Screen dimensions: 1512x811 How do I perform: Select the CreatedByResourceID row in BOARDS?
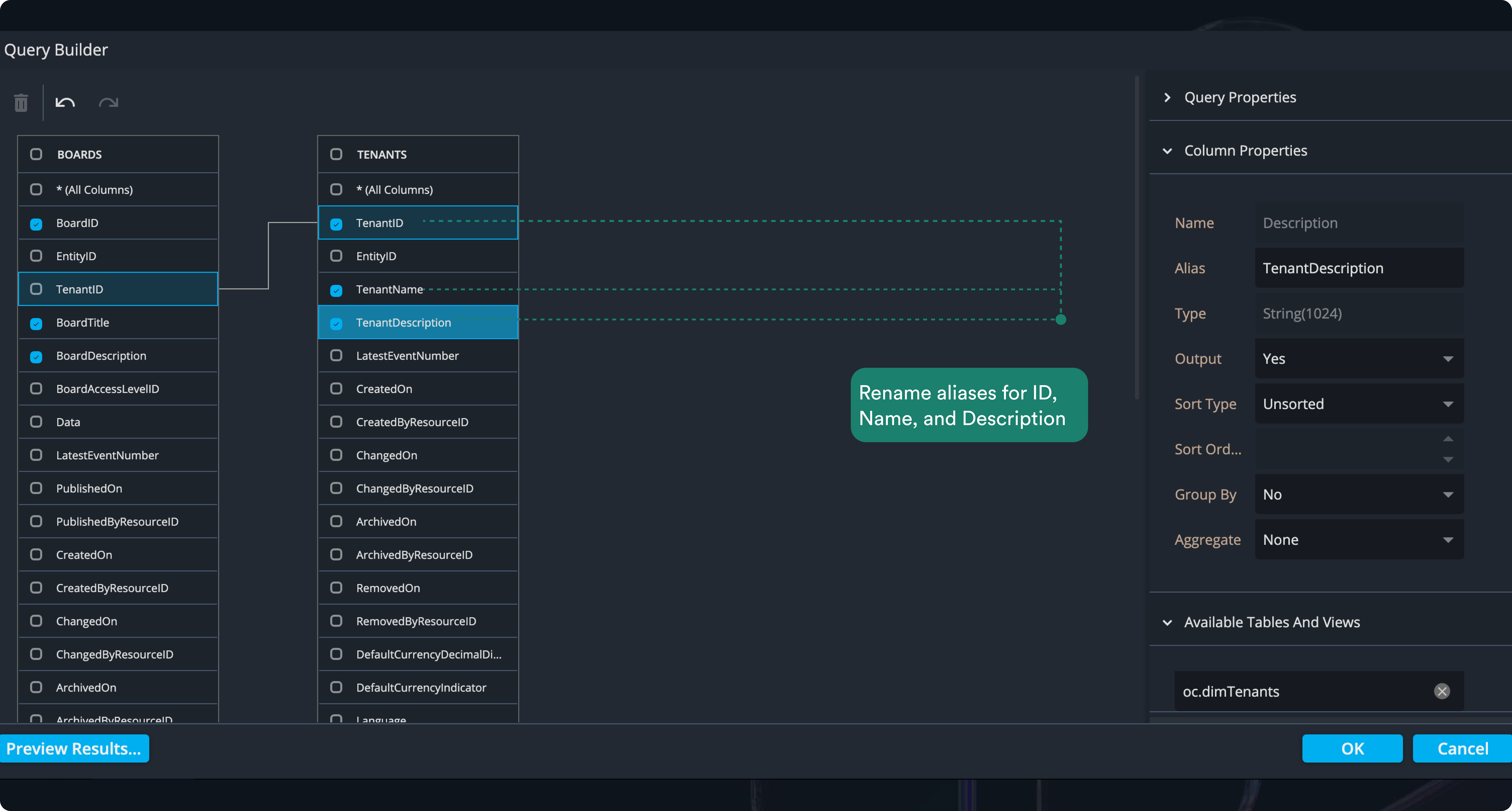(118, 588)
